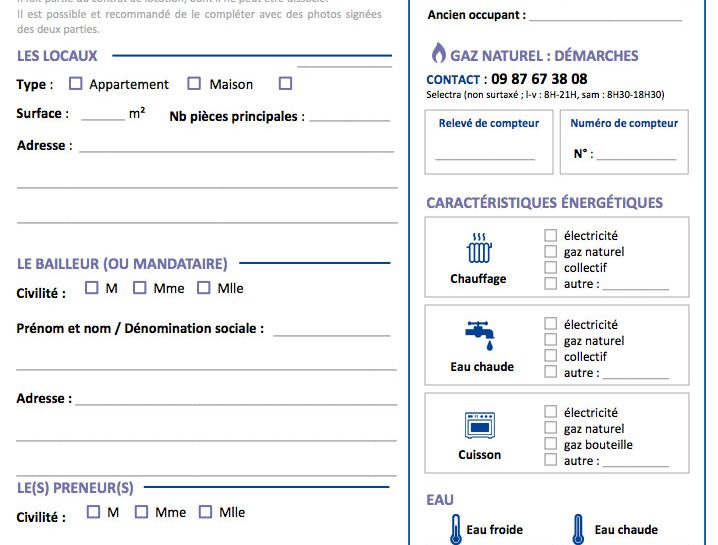
Task: Check électricité for faucet Eau chaude row
Action: pos(550,324)
